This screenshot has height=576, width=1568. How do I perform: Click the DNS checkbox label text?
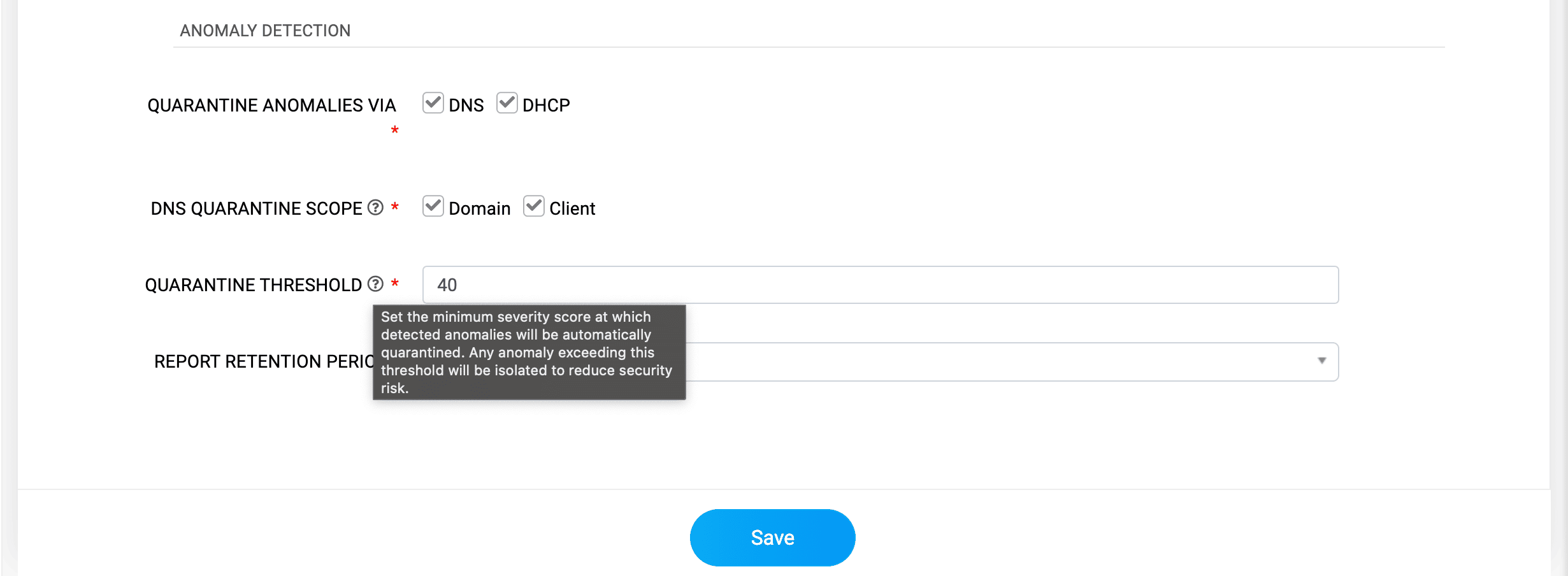click(466, 104)
